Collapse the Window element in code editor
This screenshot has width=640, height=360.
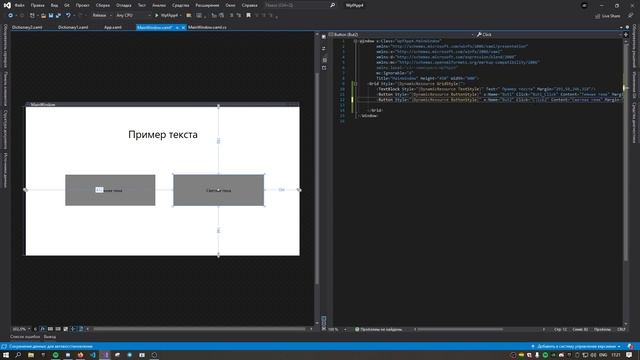click(356, 41)
